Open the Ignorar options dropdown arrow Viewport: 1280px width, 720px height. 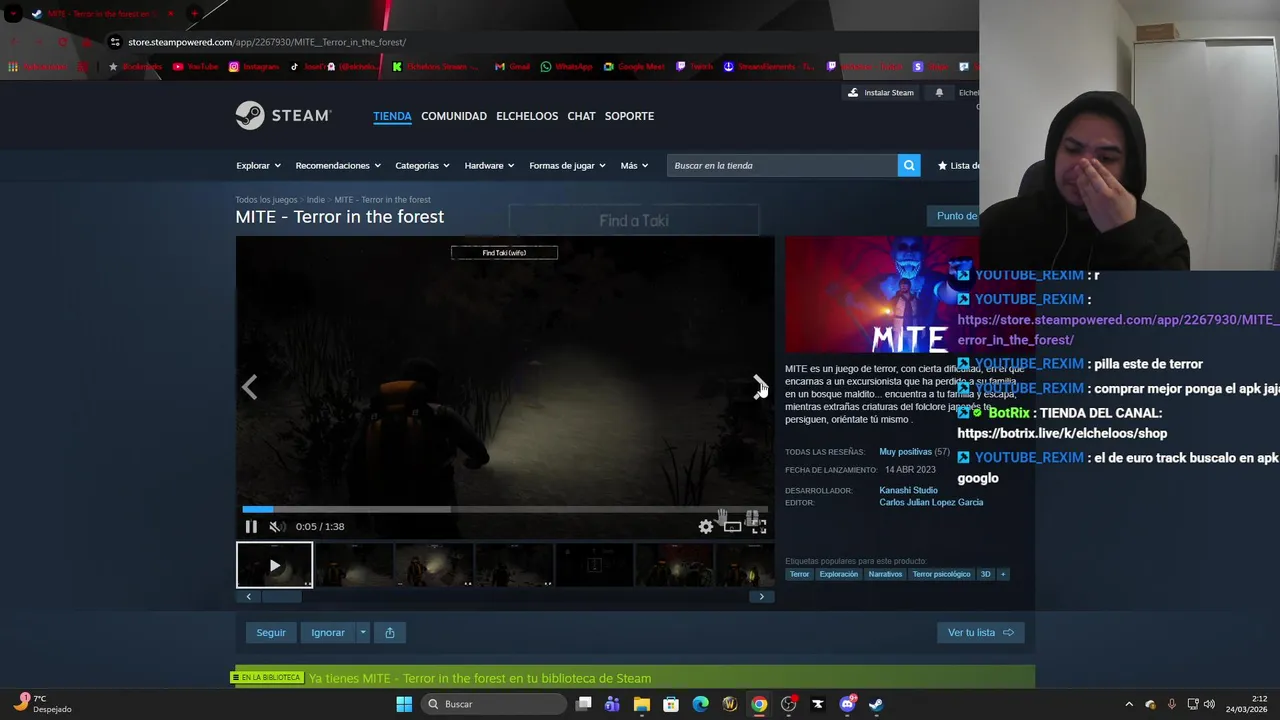(363, 632)
